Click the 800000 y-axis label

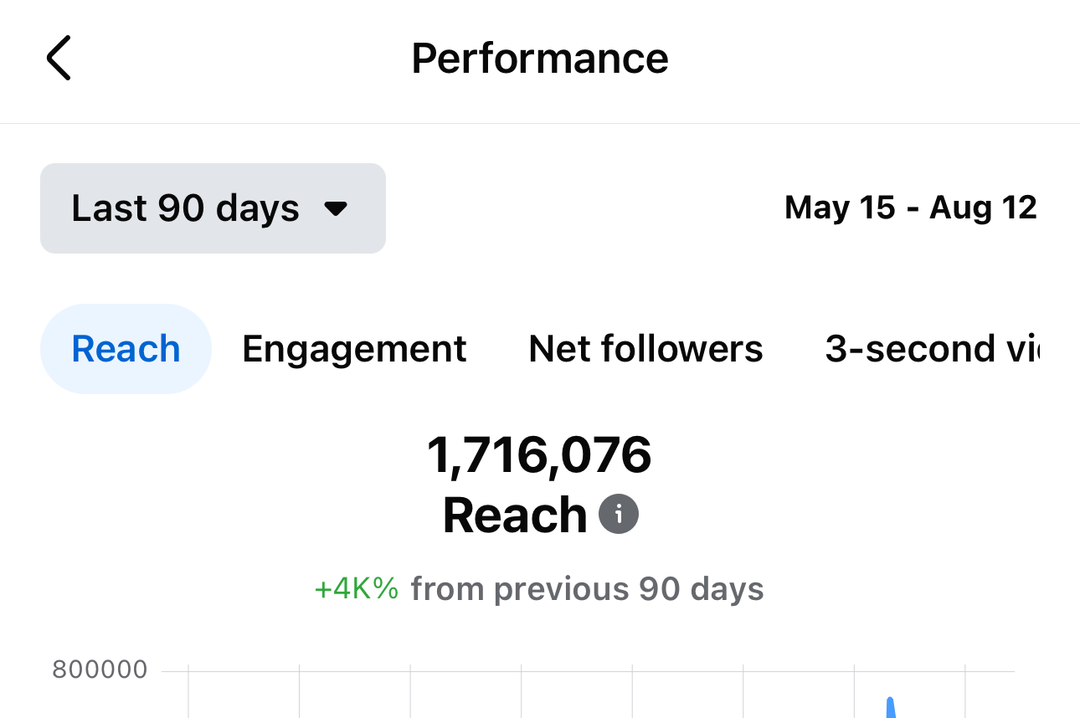[100, 670]
